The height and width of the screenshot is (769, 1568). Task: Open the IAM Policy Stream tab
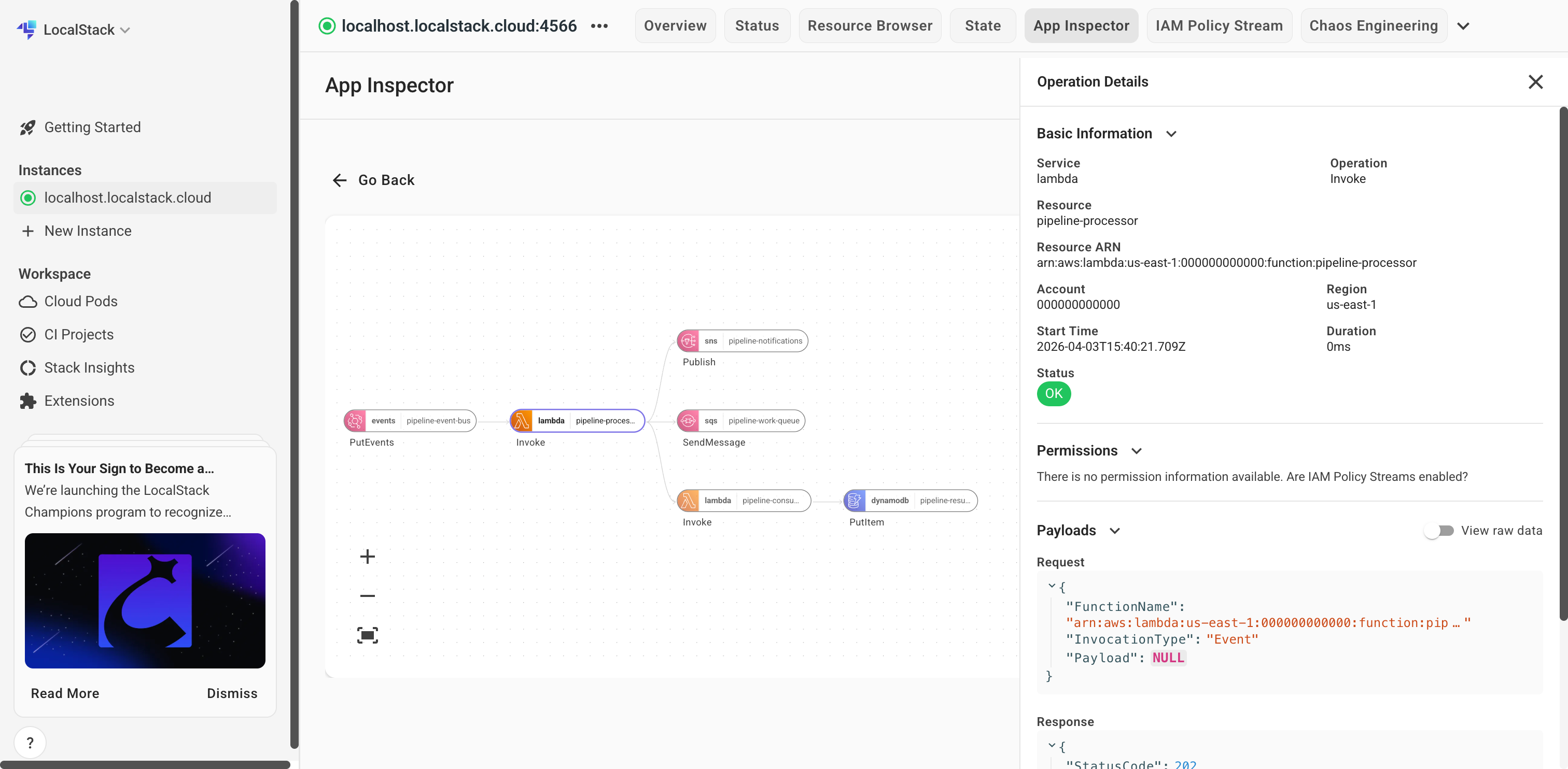1219,25
